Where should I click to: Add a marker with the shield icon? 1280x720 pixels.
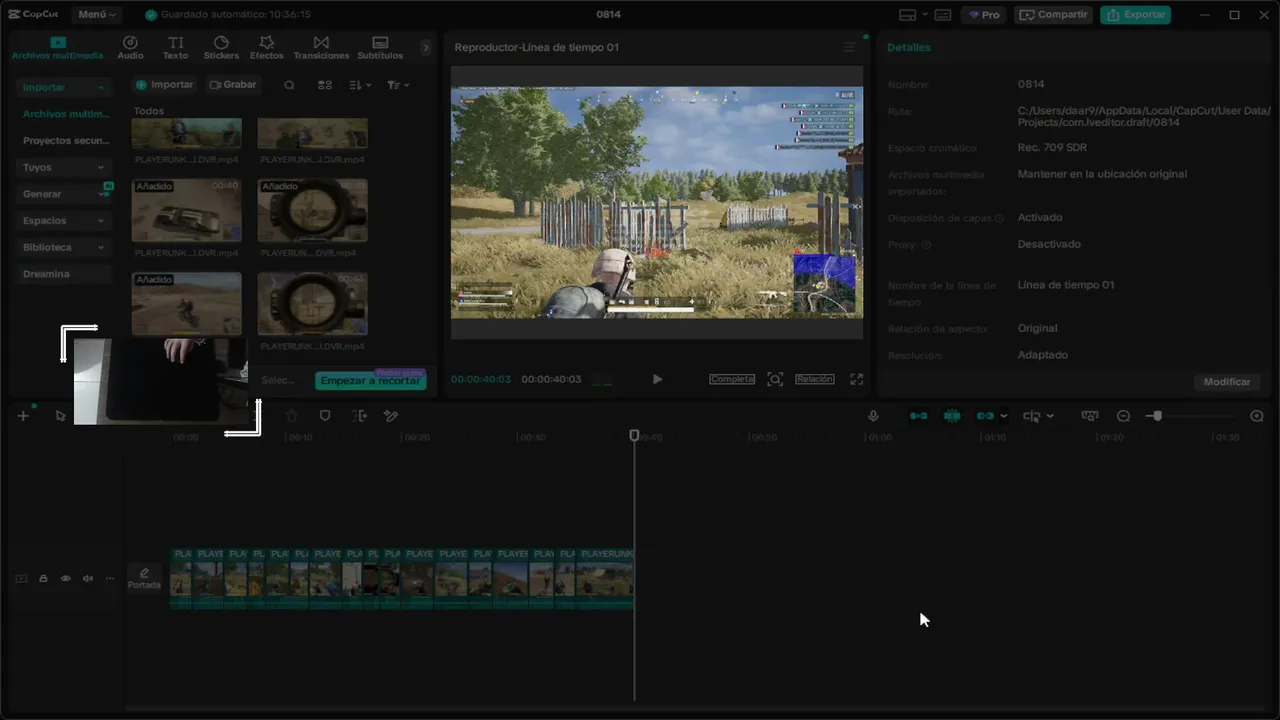pyautogui.click(x=325, y=416)
